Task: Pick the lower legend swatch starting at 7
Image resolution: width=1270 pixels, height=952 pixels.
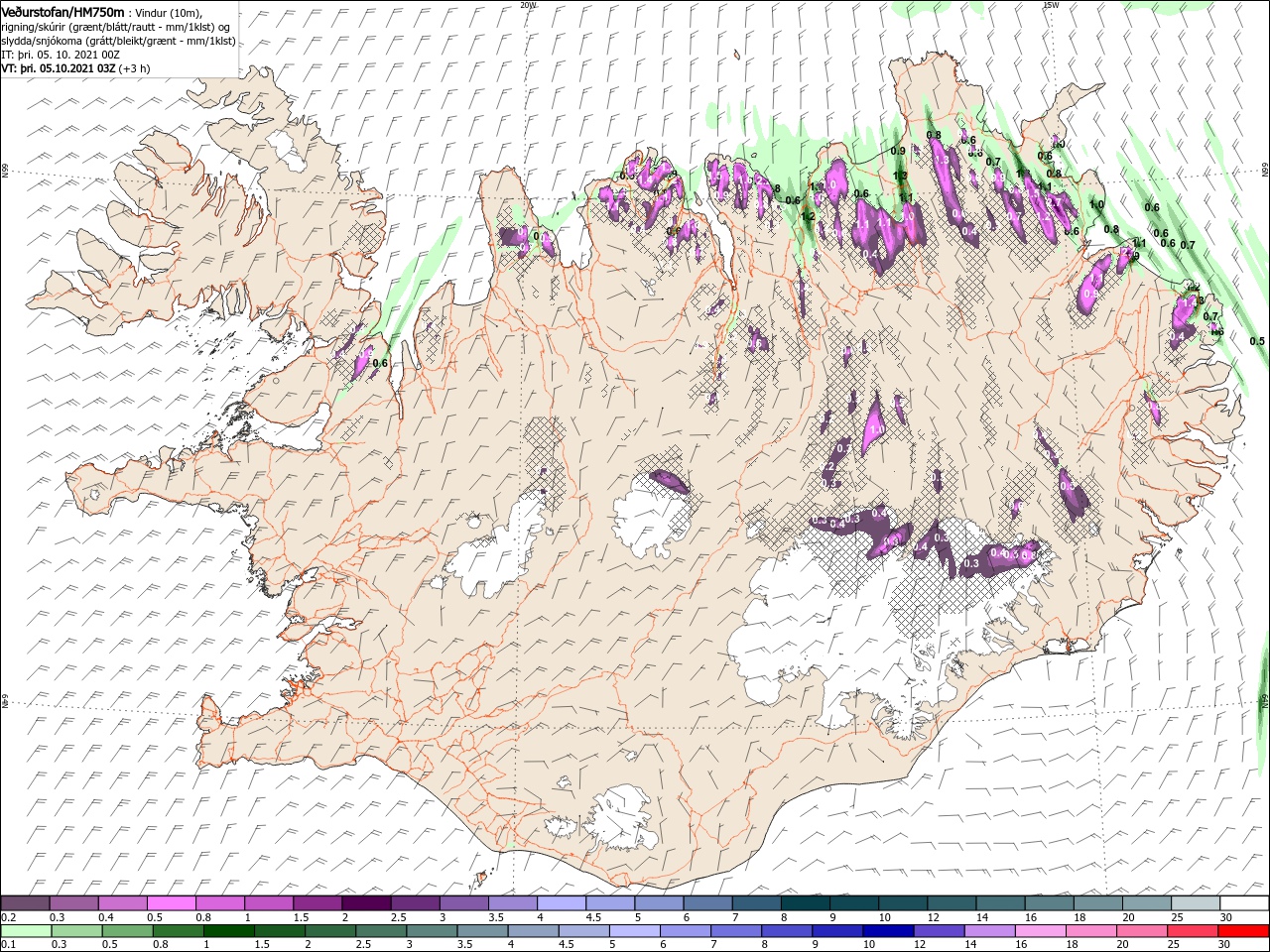Action: click(735, 931)
